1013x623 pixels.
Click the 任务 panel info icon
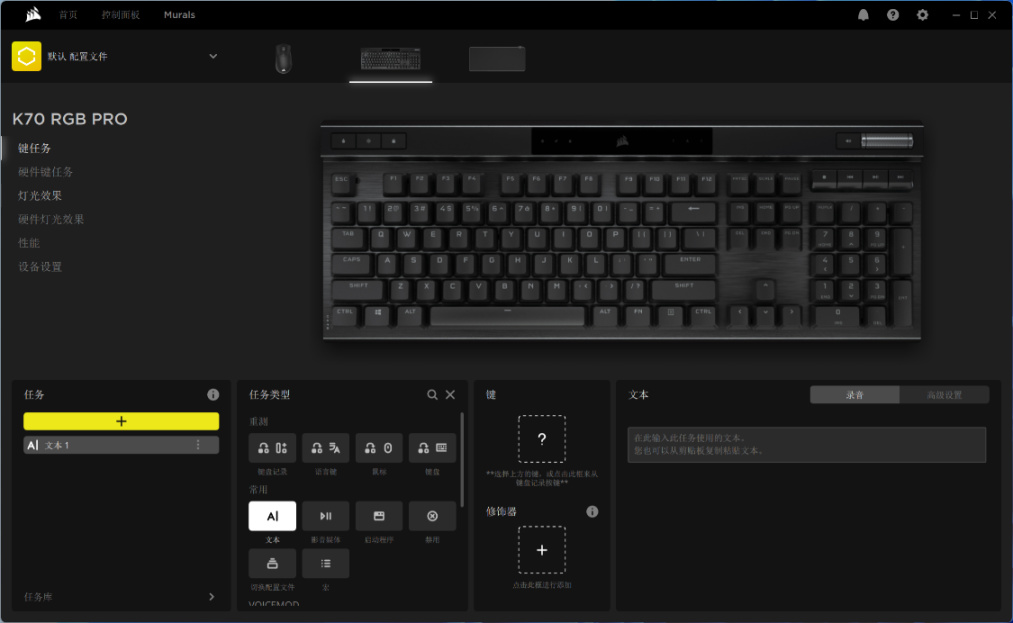click(x=213, y=394)
